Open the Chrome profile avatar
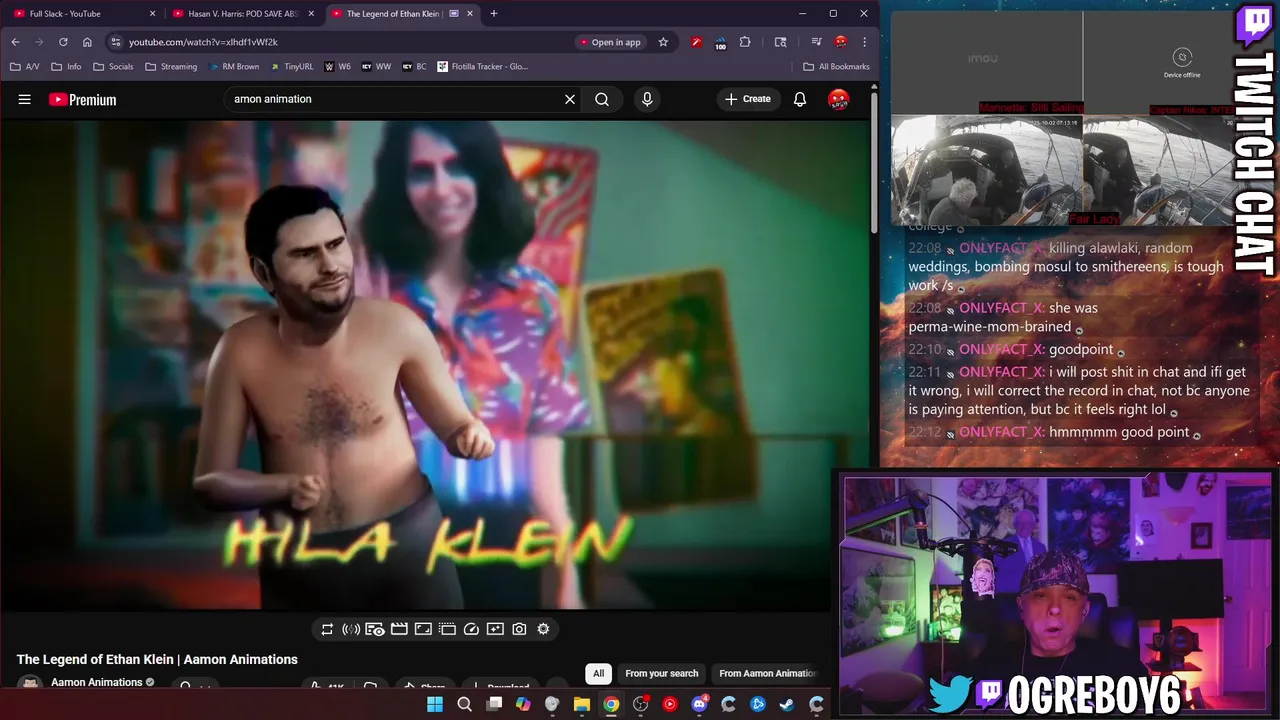Image resolution: width=1280 pixels, height=720 pixels. [841, 42]
